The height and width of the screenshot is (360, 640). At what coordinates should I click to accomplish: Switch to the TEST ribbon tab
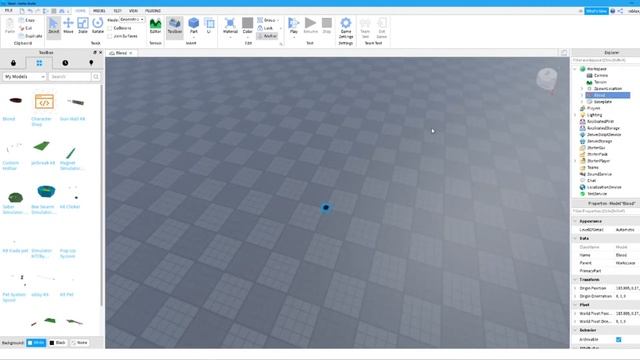pos(117,11)
